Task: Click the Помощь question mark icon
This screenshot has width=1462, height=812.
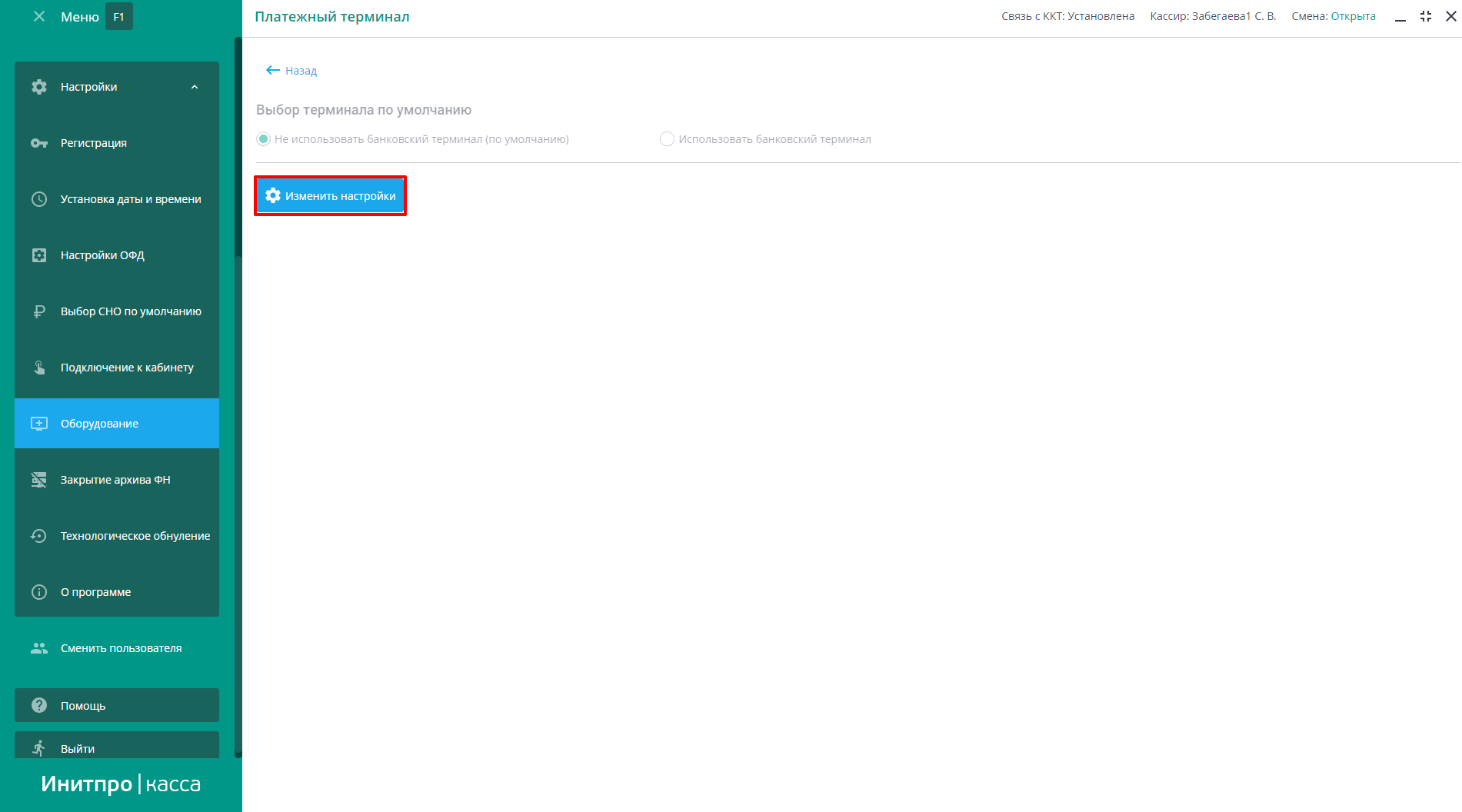Action: (x=39, y=705)
